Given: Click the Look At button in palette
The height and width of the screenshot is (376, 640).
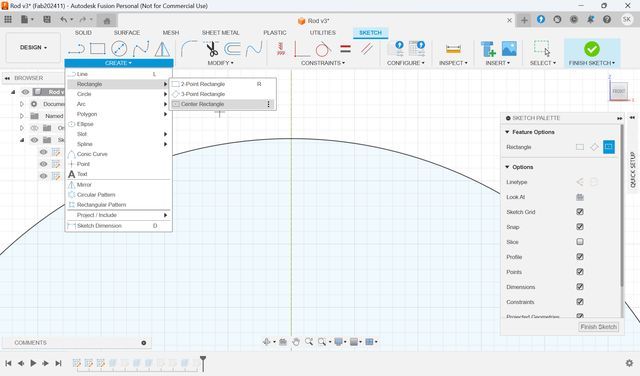Looking at the screenshot, I should [x=580, y=197].
